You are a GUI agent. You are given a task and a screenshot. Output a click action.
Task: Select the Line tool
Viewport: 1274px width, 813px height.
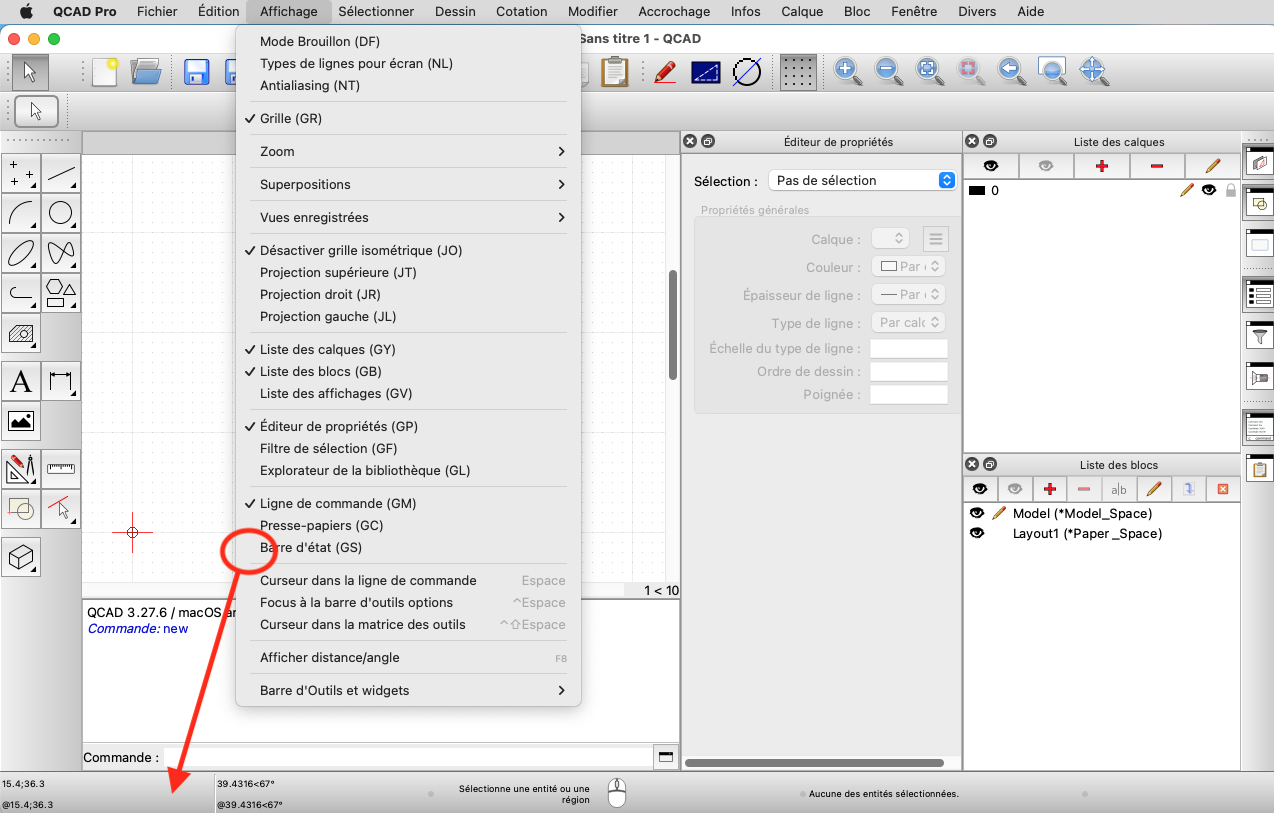coord(61,173)
